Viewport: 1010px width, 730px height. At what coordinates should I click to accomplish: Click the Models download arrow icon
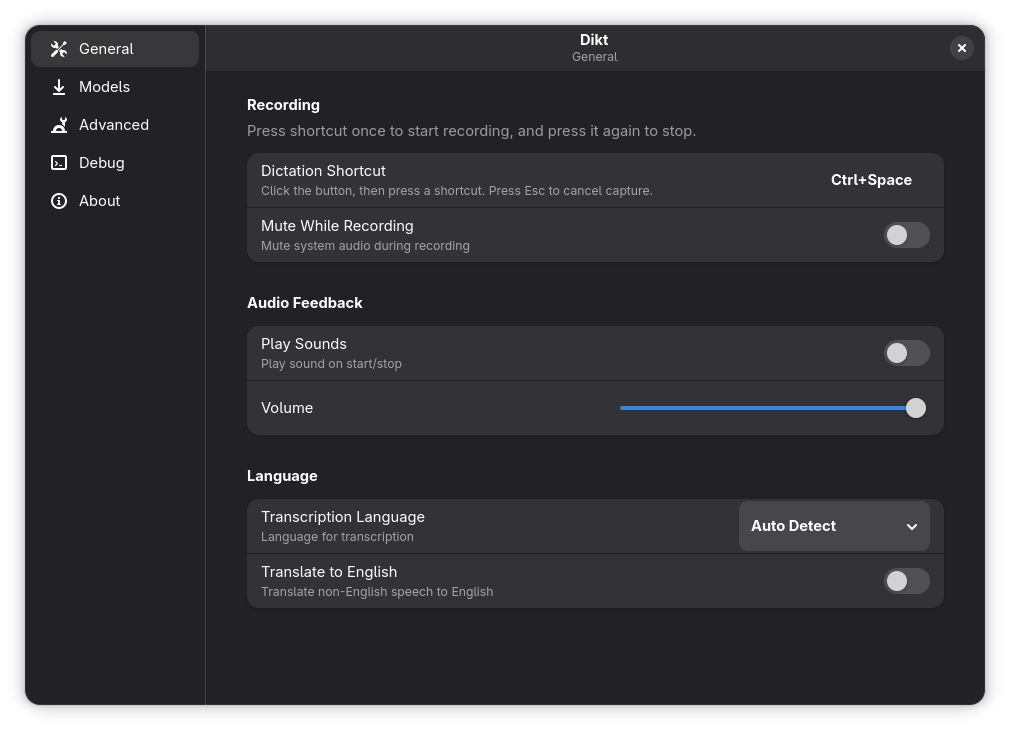point(59,87)
